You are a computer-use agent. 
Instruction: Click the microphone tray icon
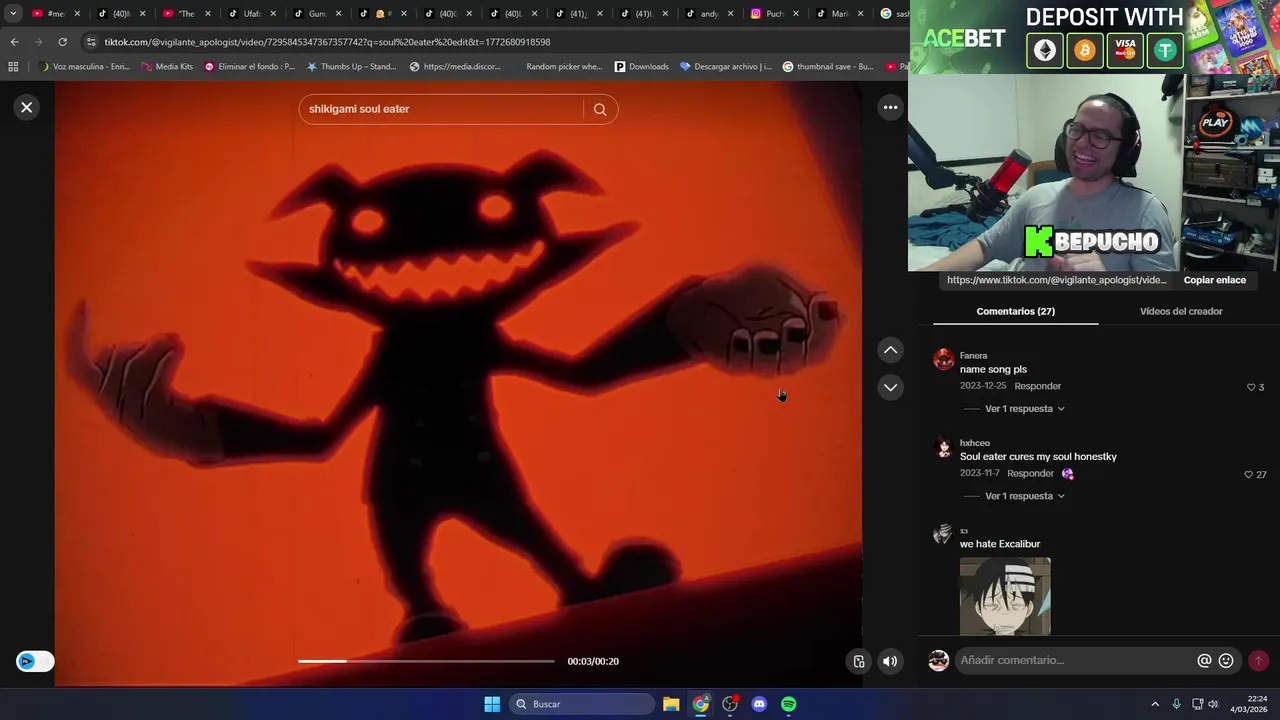click(1176, 704)
